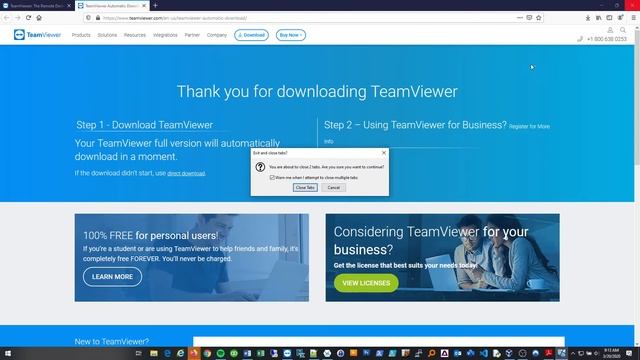Click the taskbar clock
Viewport: 640px width, 360px height.
point(611,353)
